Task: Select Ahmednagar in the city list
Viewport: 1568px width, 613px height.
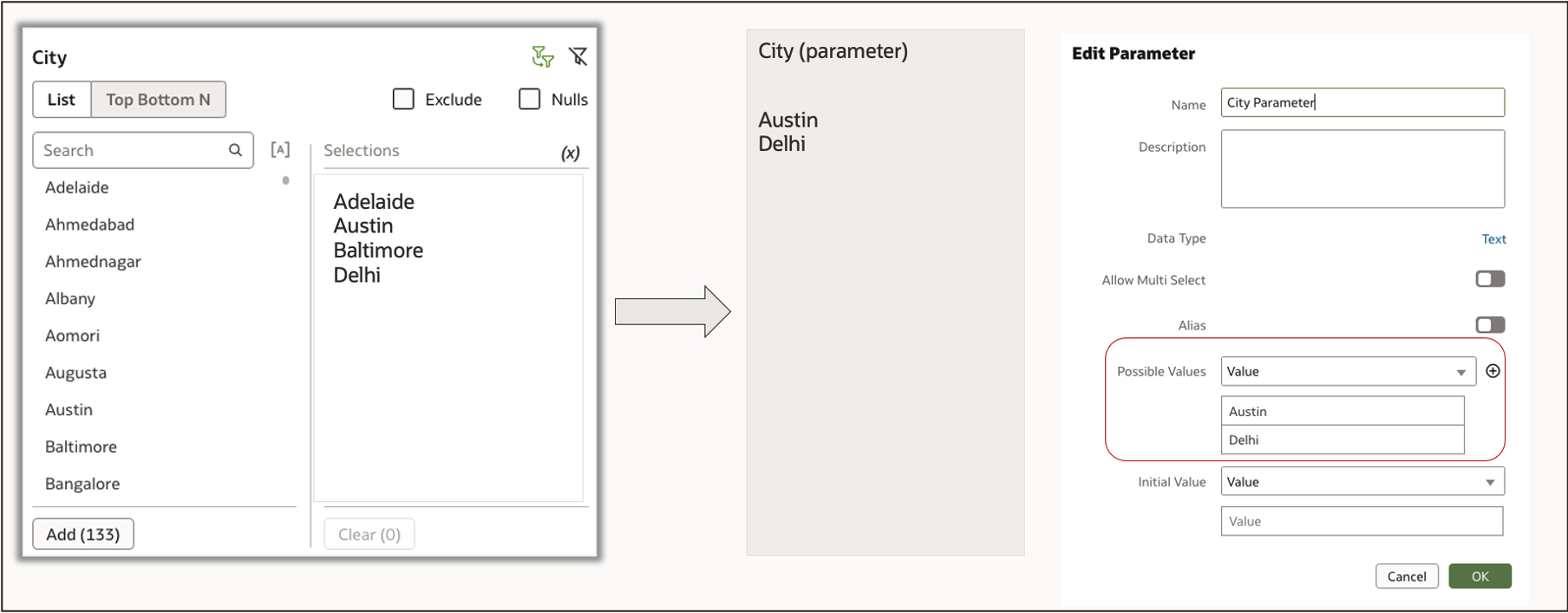Action: [x=93, y=262]
